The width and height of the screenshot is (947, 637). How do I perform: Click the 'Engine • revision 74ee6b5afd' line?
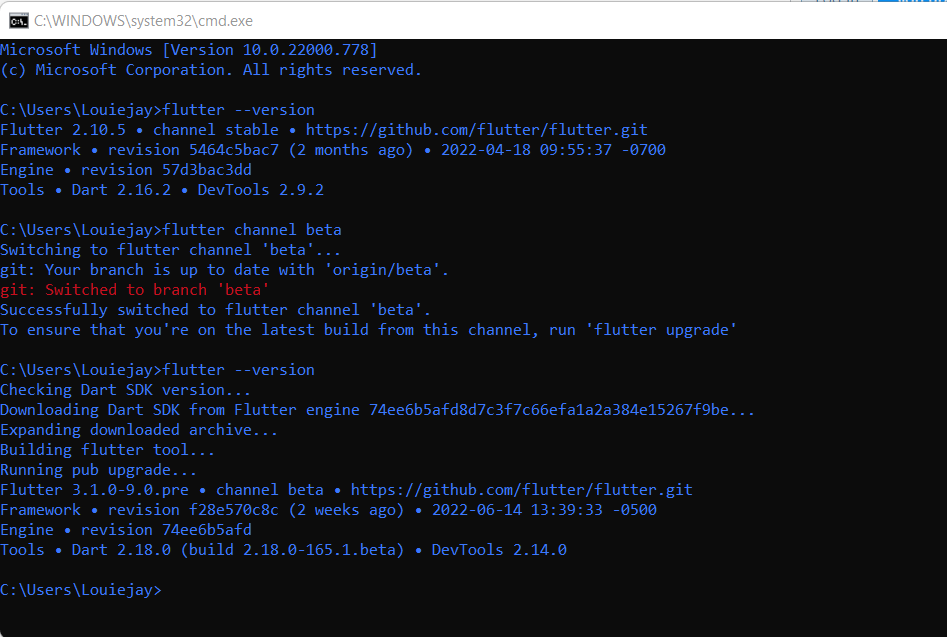(x=126, y=530)
